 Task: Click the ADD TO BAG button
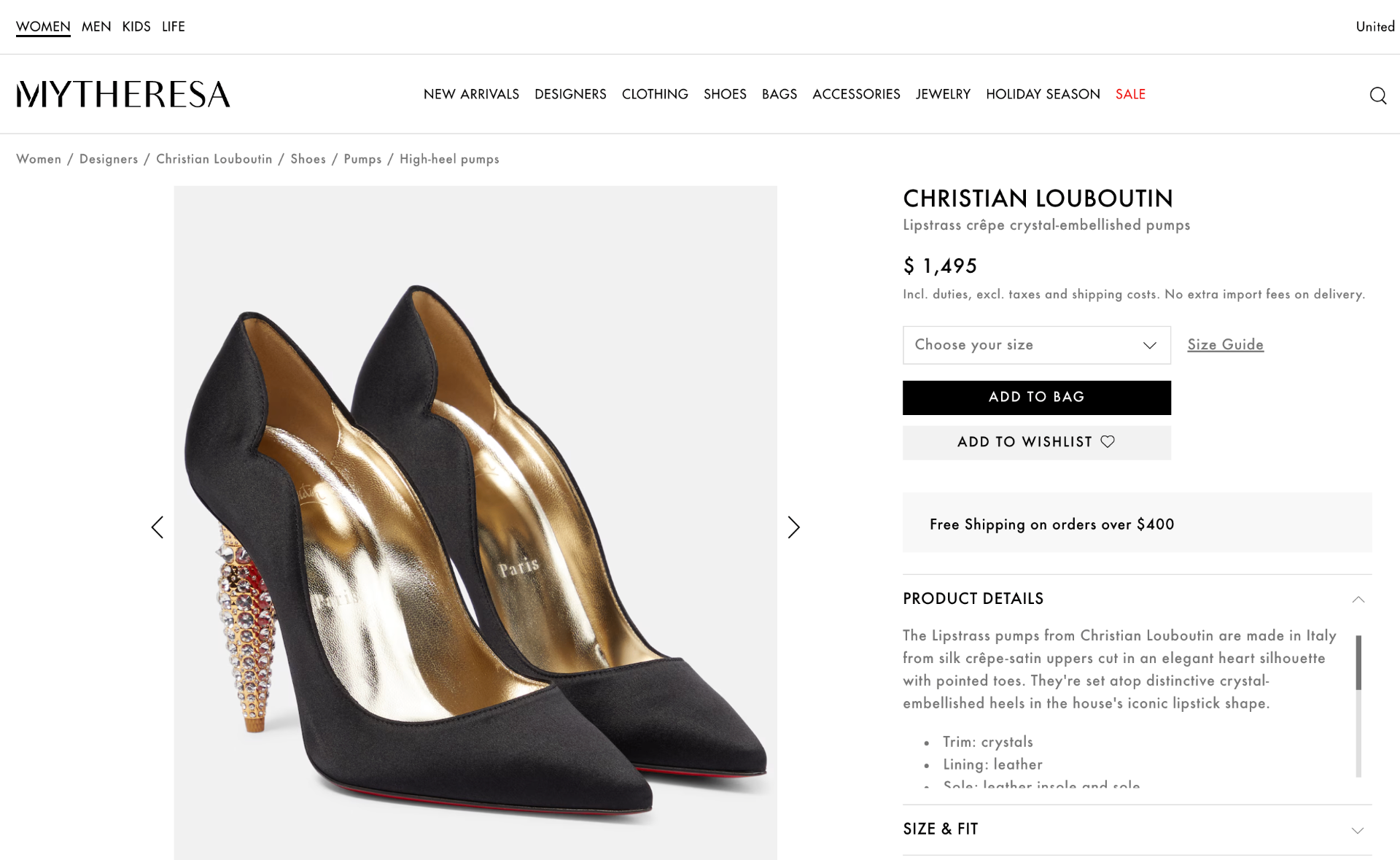pyautogui.click(x=1036, y=397)
